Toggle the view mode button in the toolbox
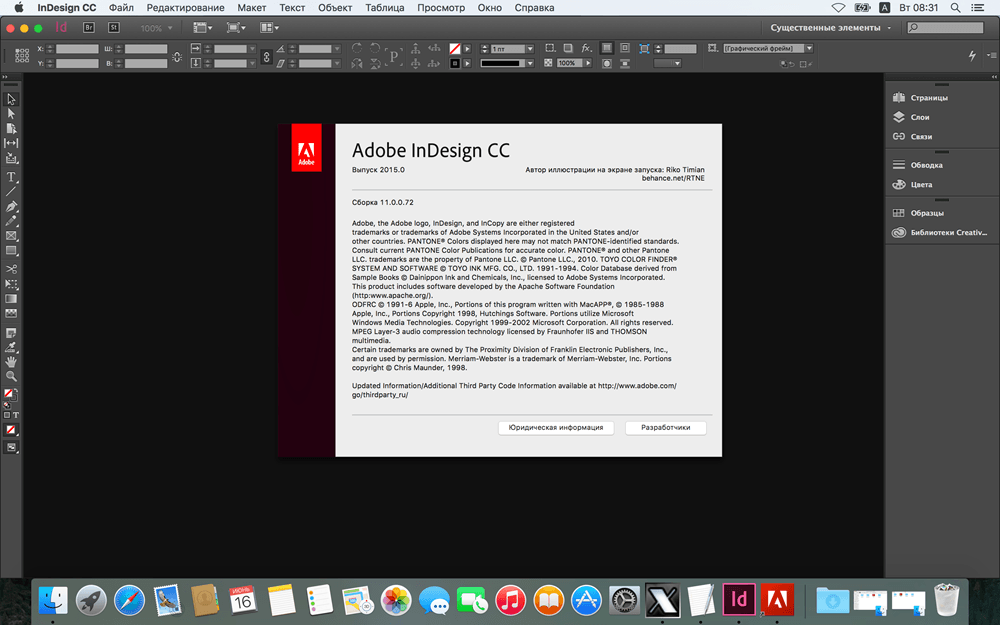The height and width of the screenshot is (625, 1000). (x=11, y=448)
